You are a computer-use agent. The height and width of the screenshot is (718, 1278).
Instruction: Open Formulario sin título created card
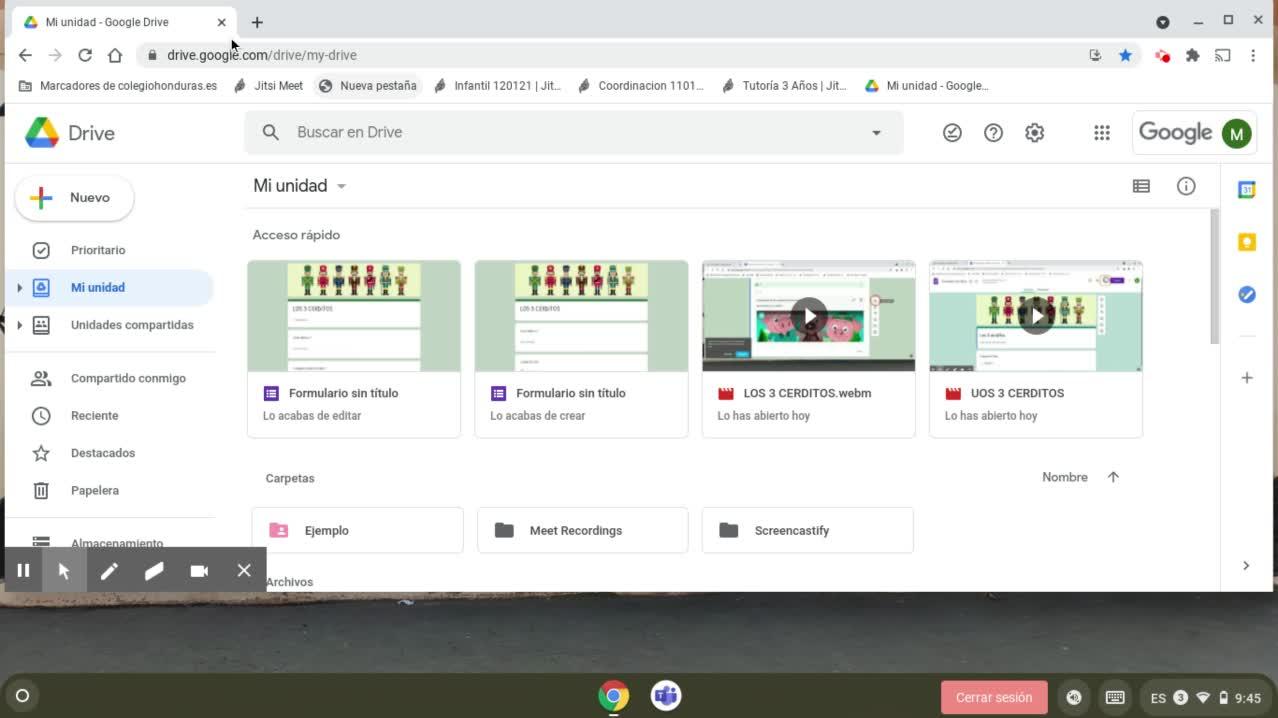coord(581,349)
